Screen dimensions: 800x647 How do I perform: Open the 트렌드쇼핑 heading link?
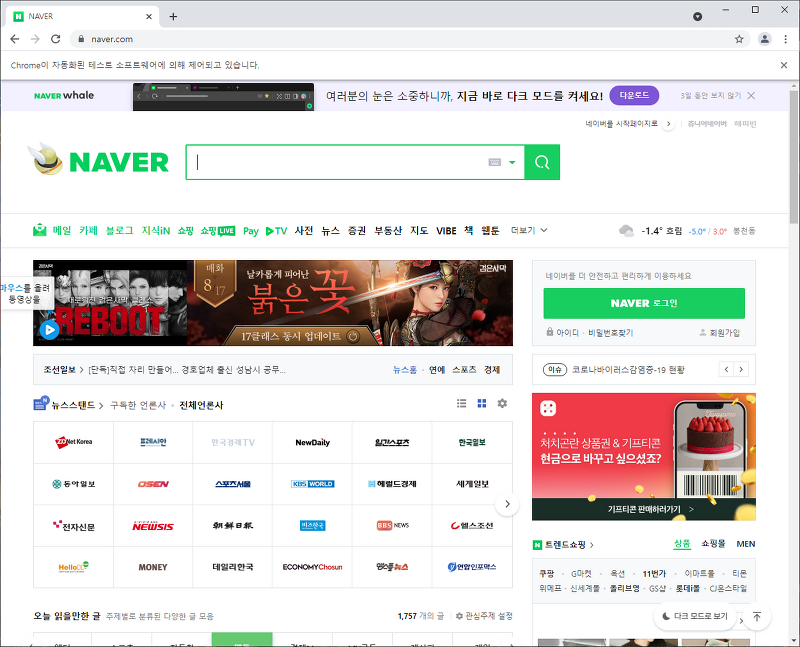point(563,544)
